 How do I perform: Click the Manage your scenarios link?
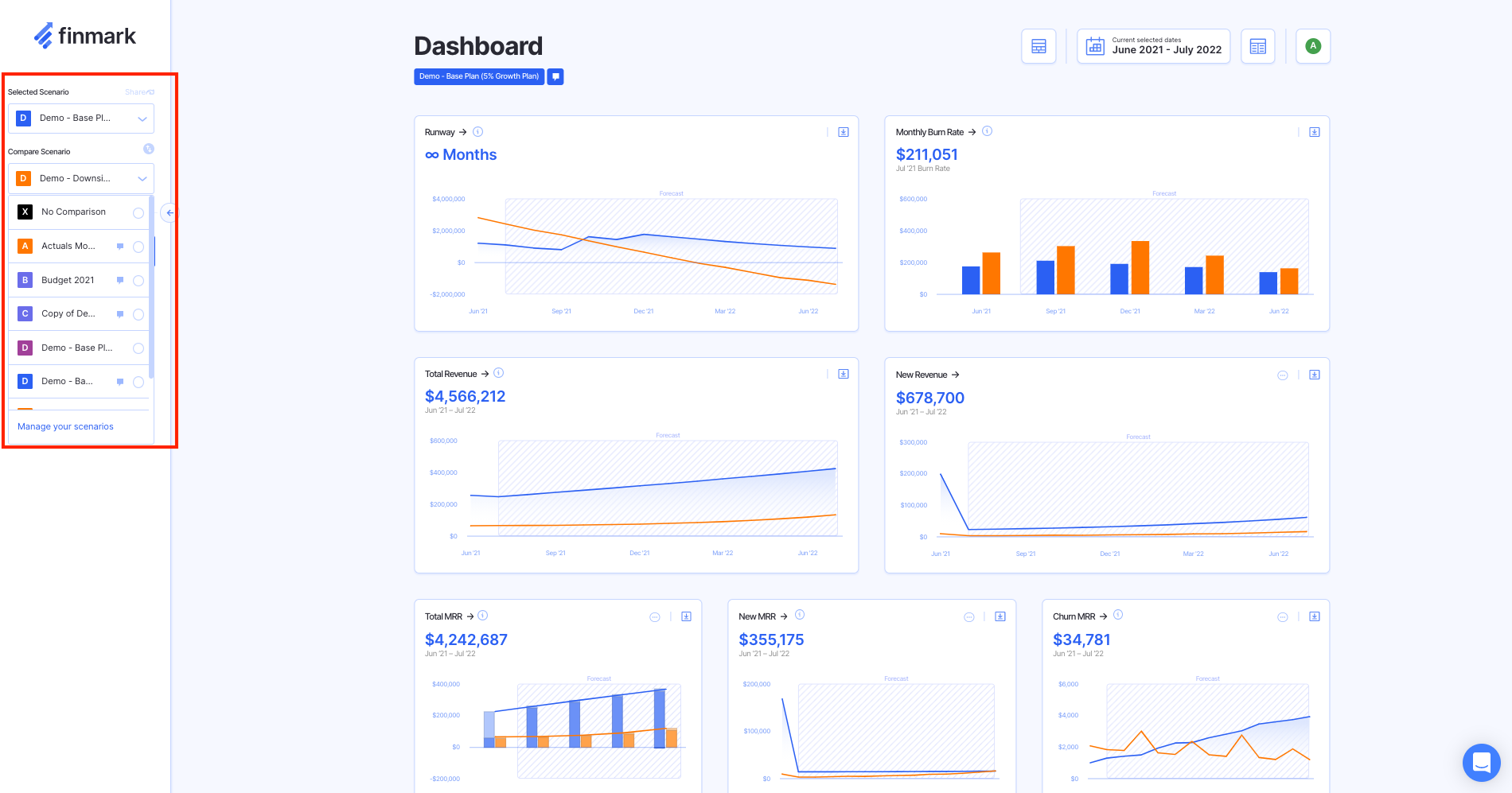click(x=65, y=427)
